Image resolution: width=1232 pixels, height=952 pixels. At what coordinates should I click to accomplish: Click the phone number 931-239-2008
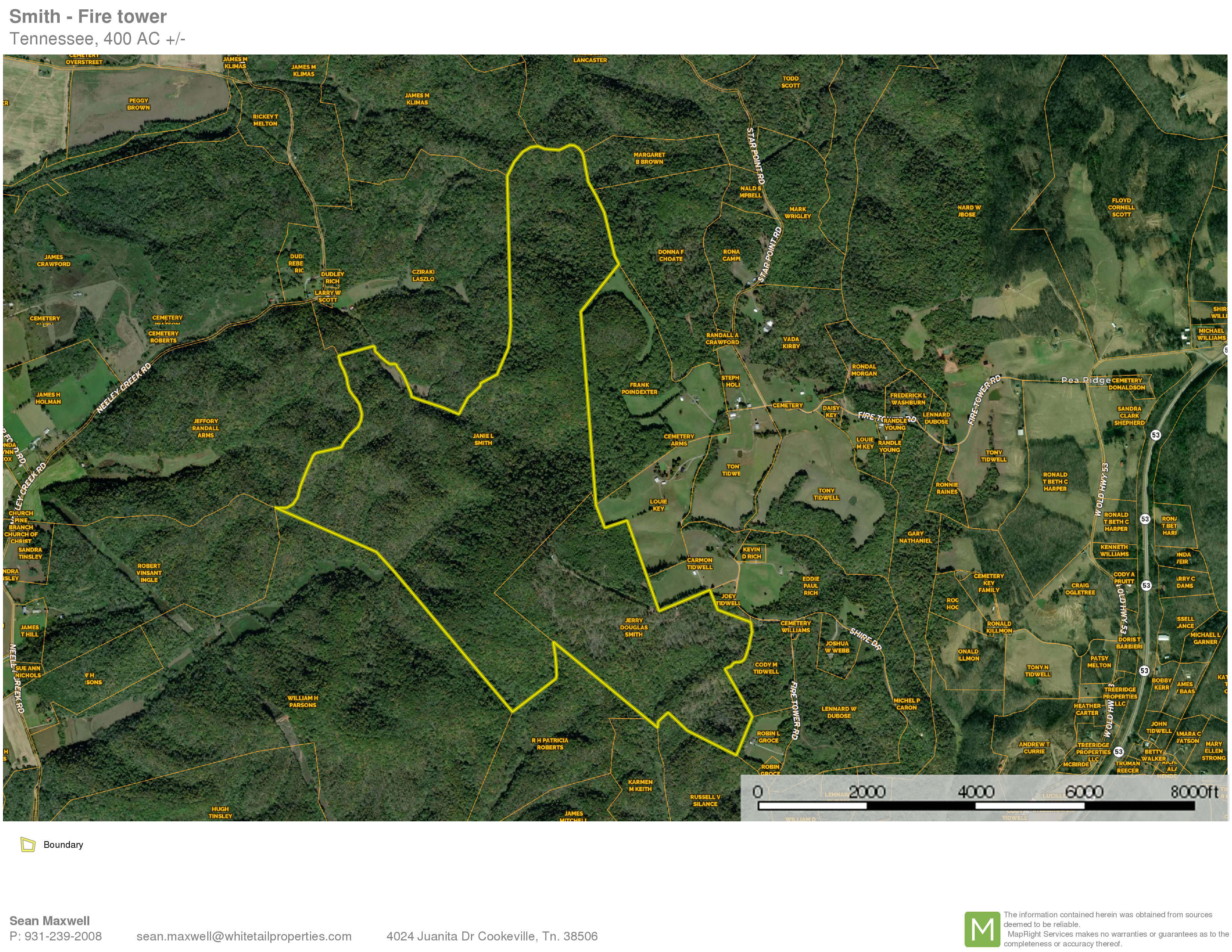[x=63, y=936]
